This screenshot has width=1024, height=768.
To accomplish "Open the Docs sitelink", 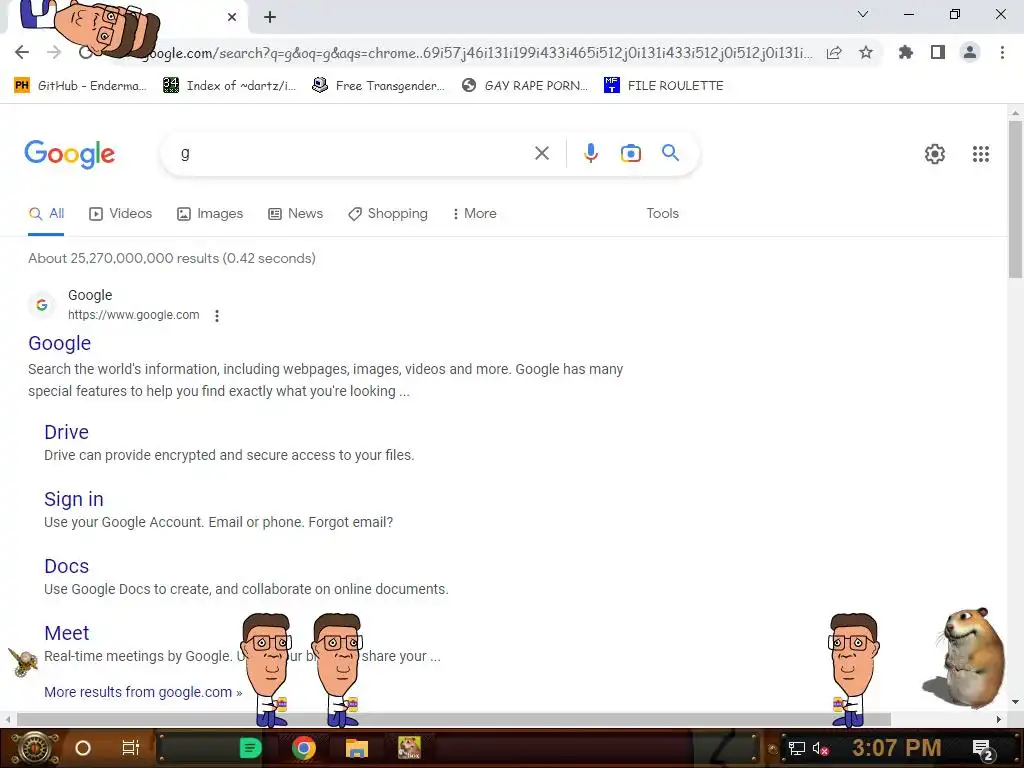I will click(66, 566).
